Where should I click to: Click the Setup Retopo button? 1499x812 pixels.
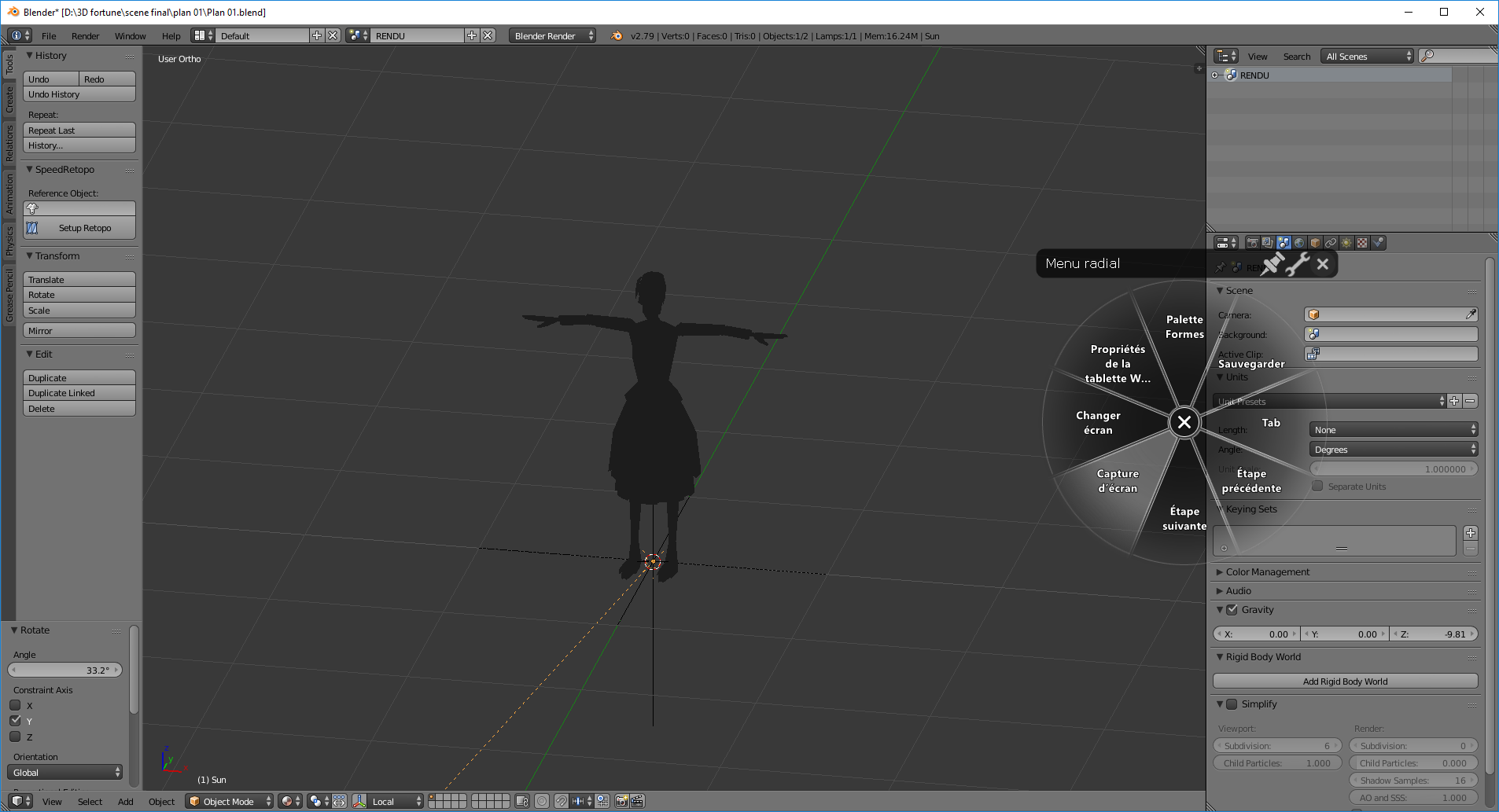click(79, 228)
